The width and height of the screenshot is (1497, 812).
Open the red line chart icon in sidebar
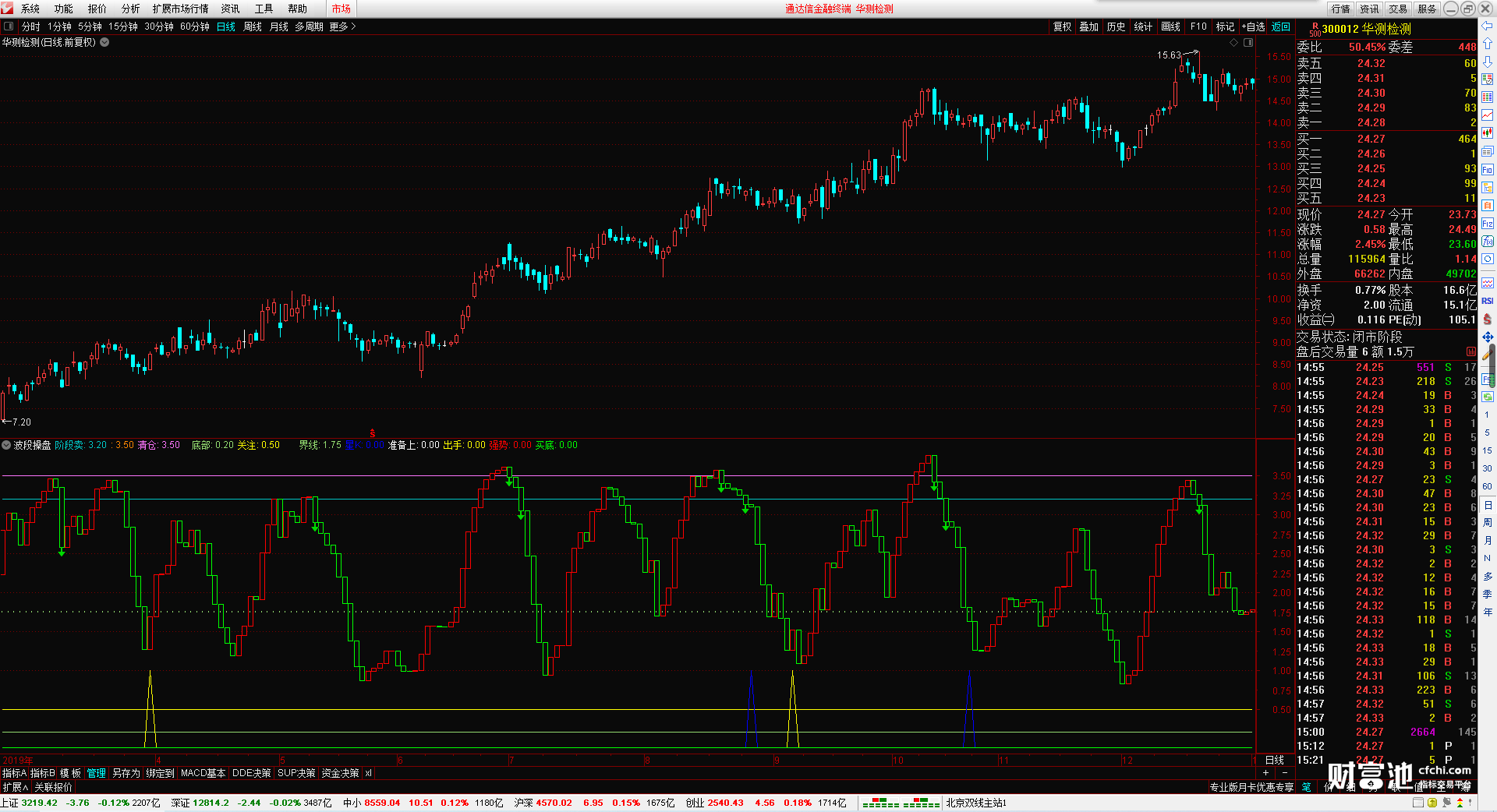tap(1488, 115)
